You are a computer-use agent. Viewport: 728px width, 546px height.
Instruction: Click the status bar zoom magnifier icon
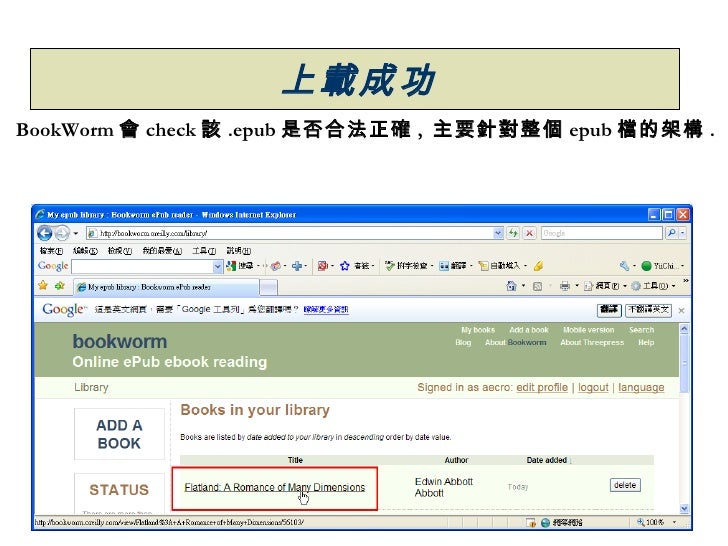[x=641, y=522]
